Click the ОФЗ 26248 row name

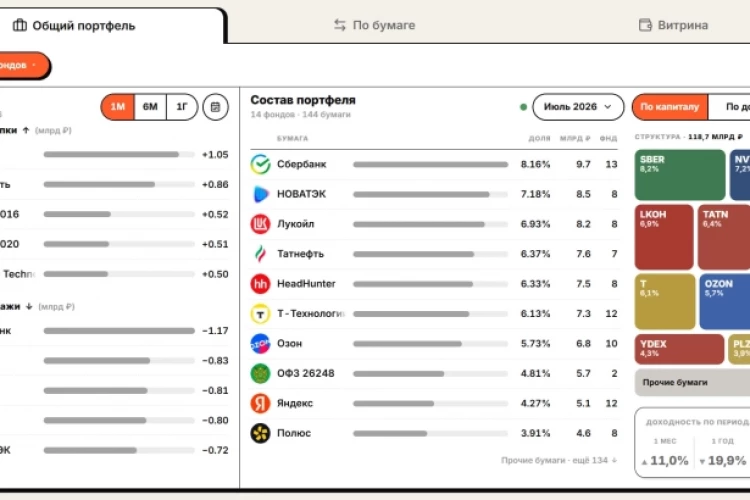pyautogui.click(x=306, y=373)
